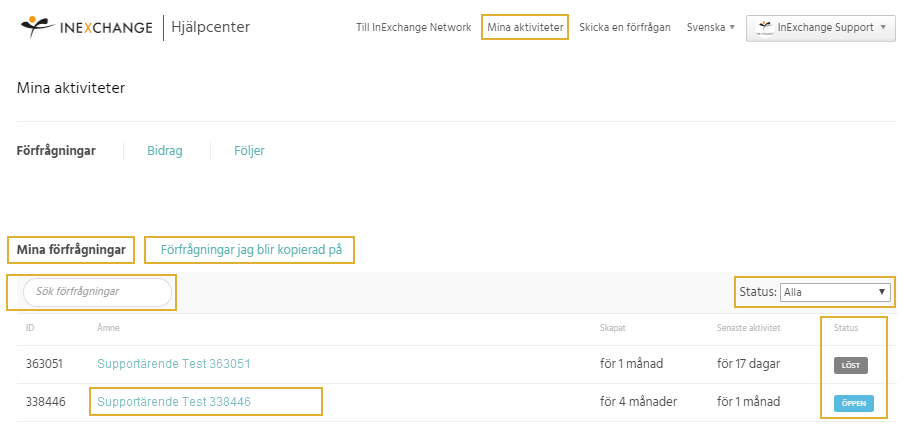Click the Senaste aktivitet column header
The width and height of the screenshot is (913, 426).
pyautogui.click(x=748, y=328)
